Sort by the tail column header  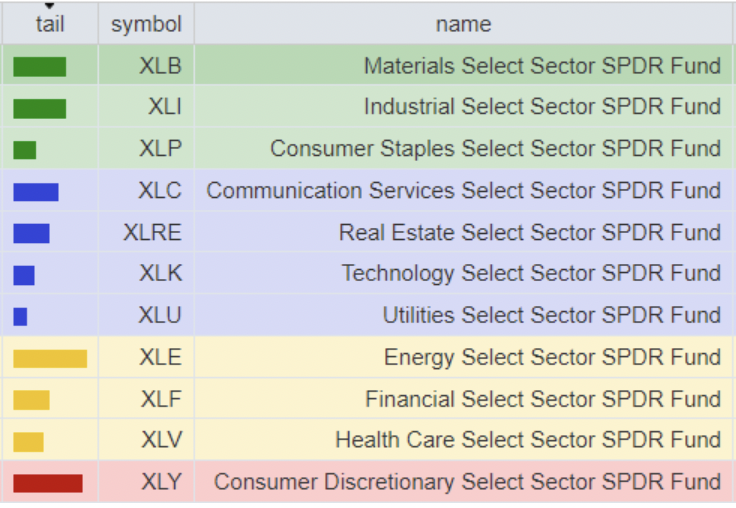[x=50, y=25]
